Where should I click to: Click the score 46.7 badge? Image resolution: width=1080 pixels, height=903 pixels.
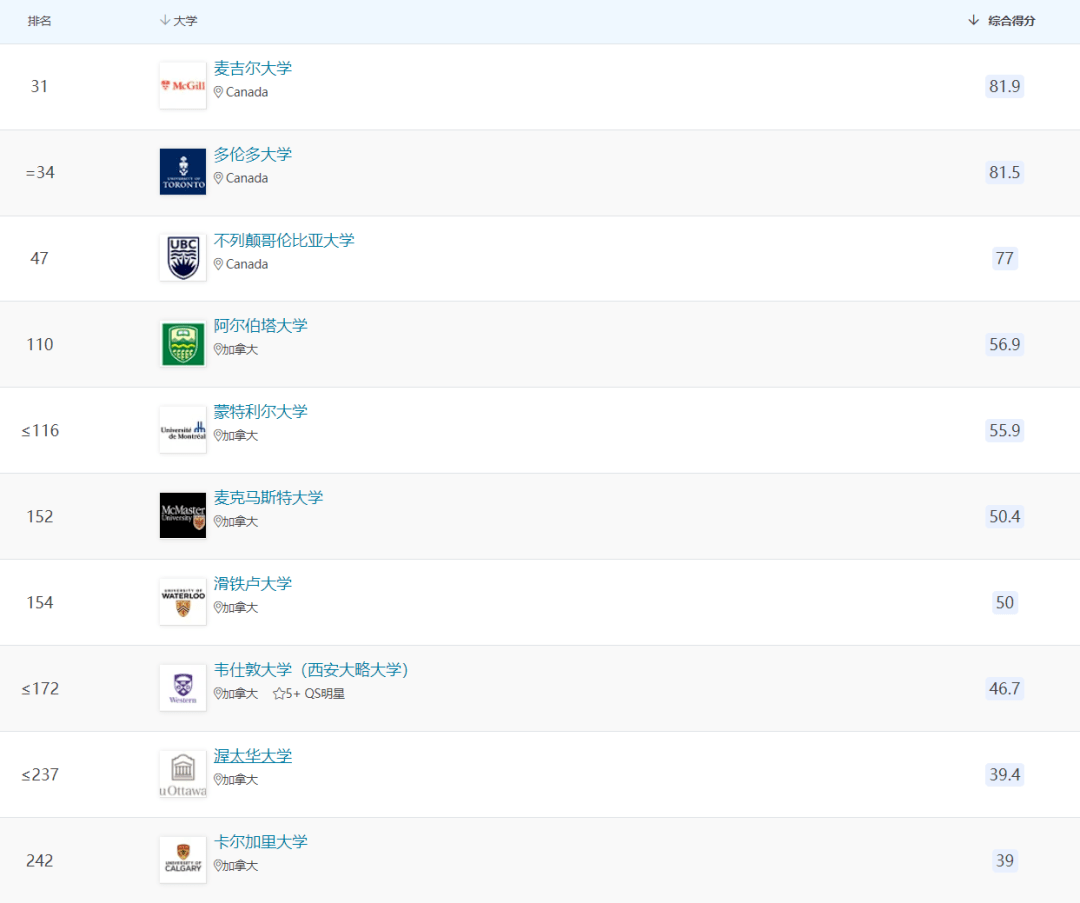coord(1004,689)
